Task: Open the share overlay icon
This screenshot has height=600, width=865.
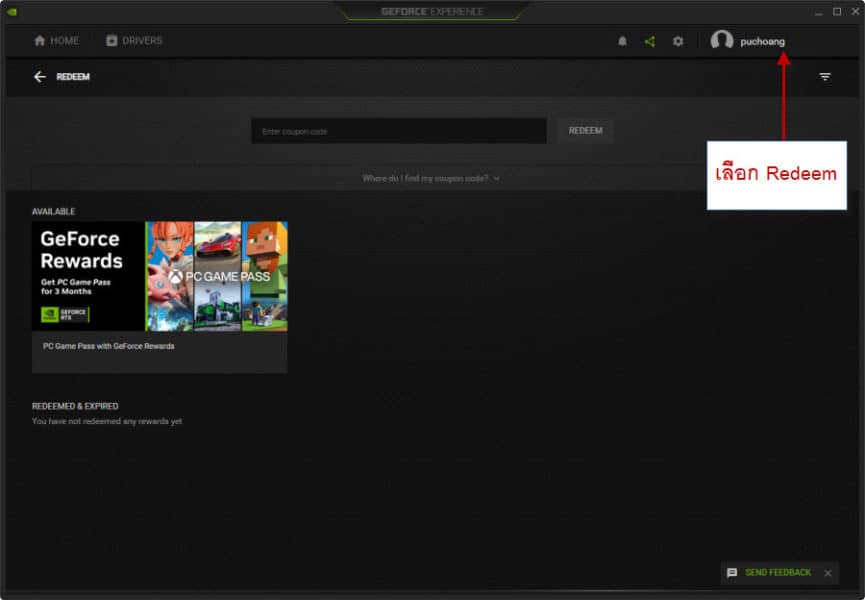Action: click(650, 41)
